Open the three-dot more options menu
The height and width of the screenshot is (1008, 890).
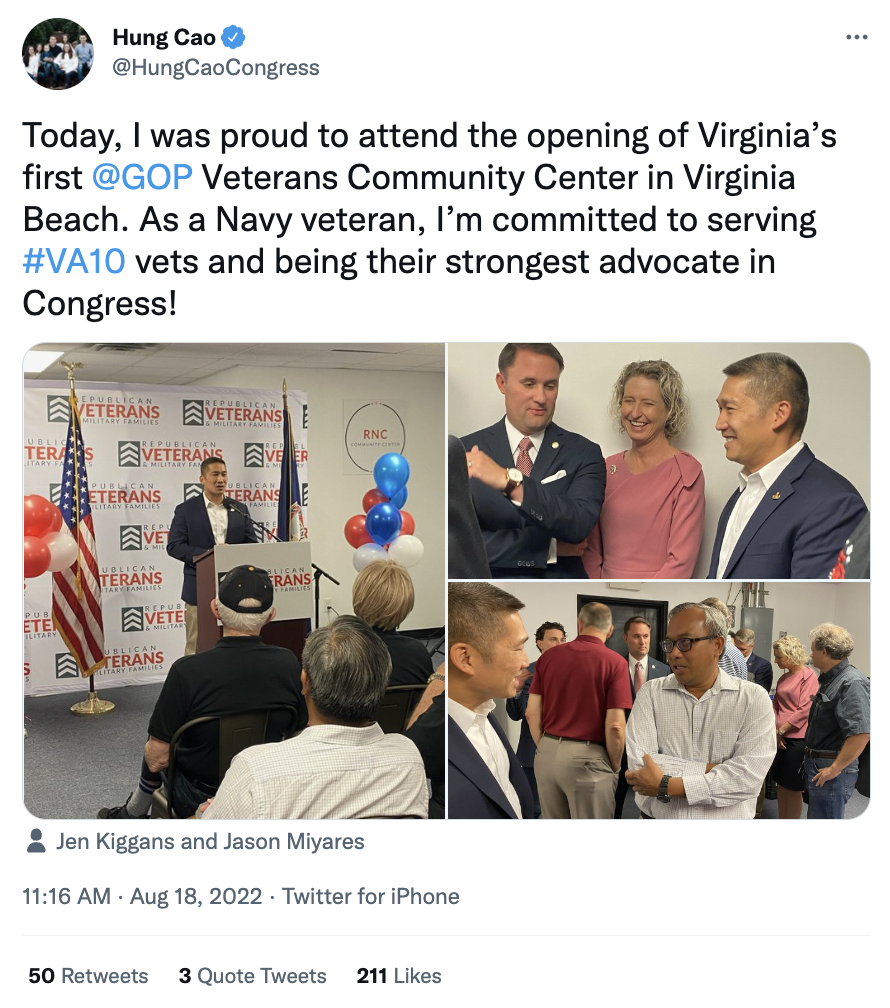[857, 37]
